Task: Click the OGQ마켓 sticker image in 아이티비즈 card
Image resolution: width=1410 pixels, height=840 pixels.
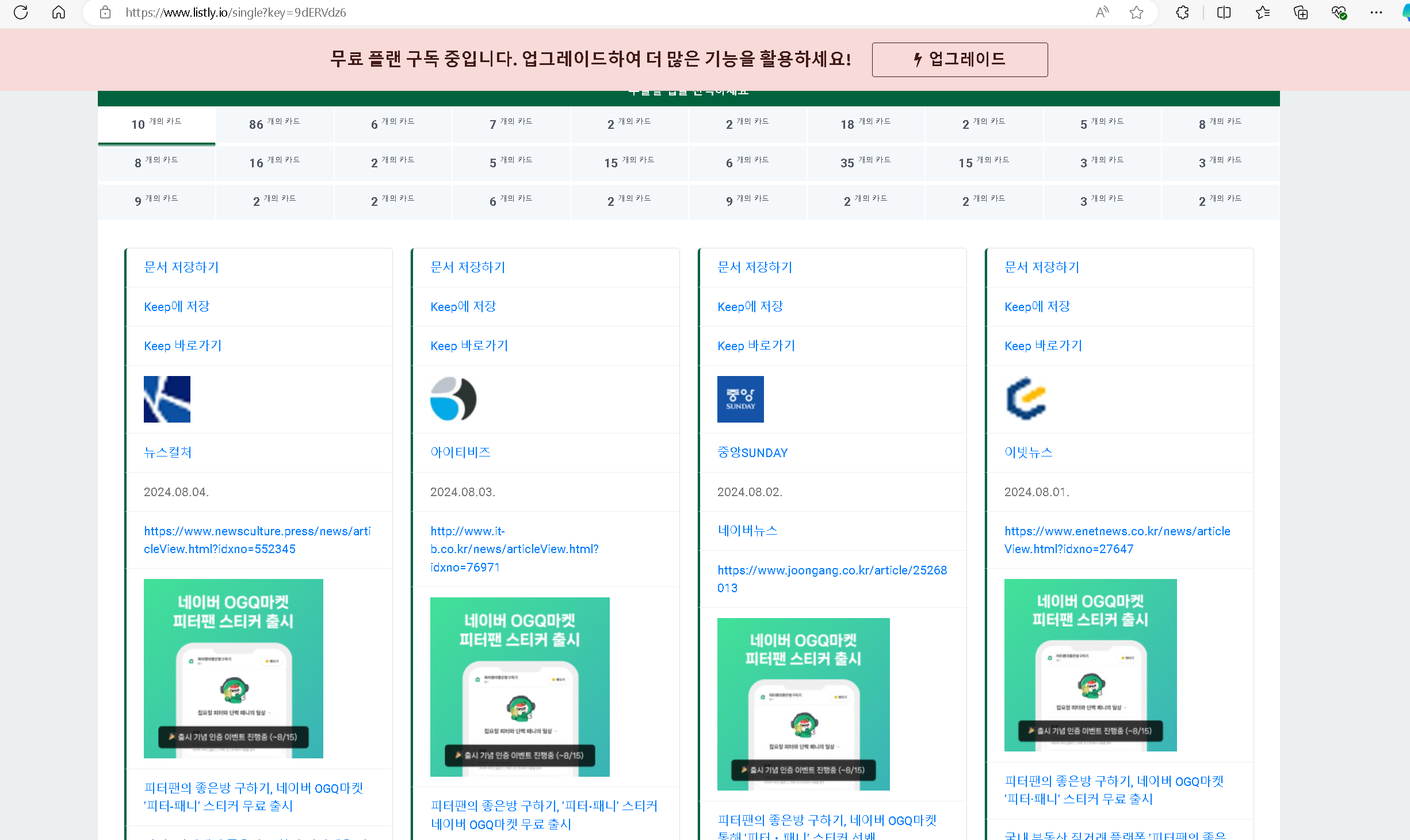Action: (520, 687)
